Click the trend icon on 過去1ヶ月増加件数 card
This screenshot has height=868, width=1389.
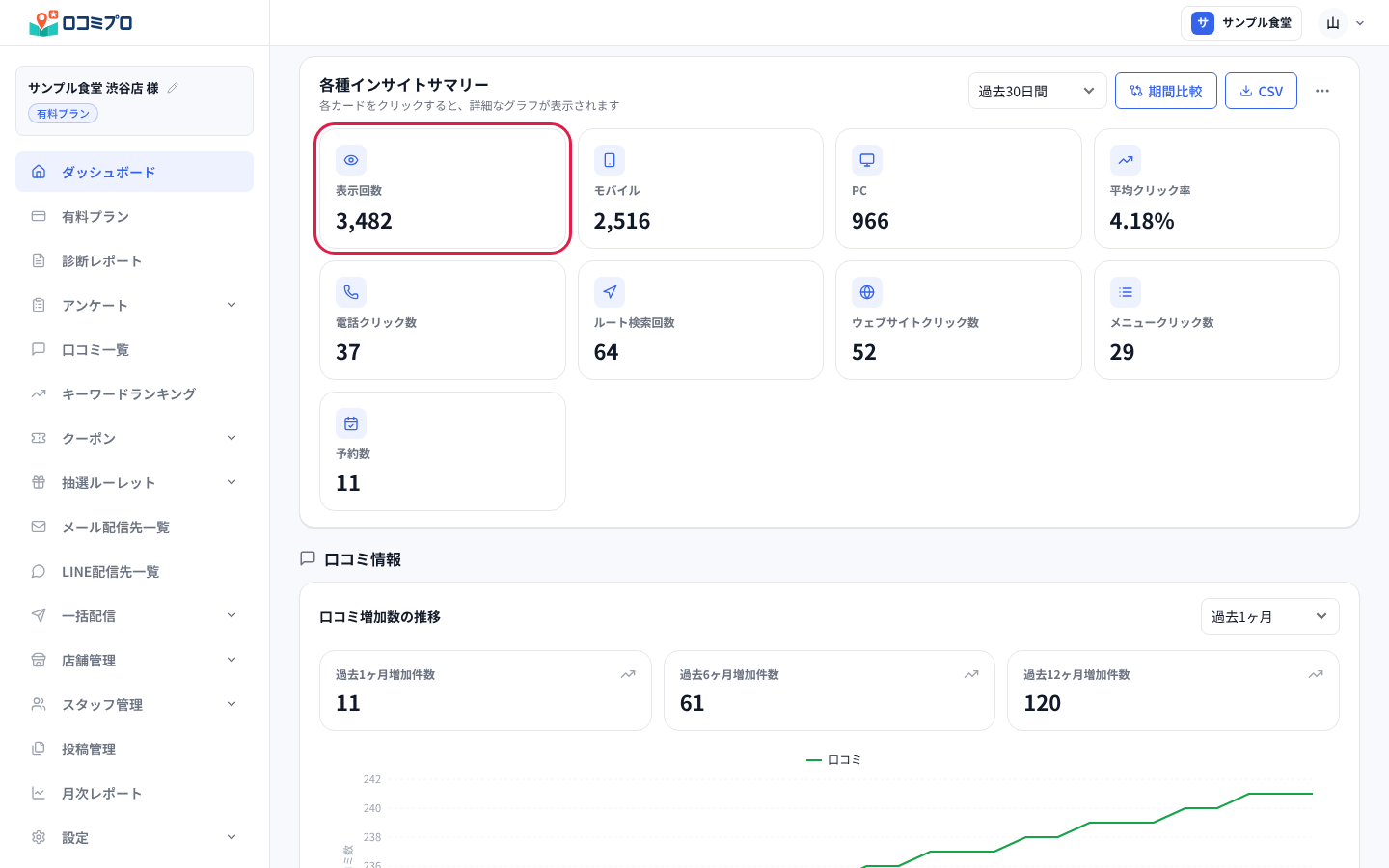coord(628,674)
